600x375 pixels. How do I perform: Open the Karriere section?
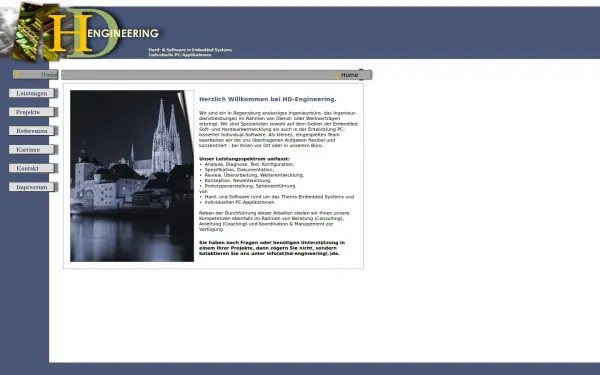(33, 150)
